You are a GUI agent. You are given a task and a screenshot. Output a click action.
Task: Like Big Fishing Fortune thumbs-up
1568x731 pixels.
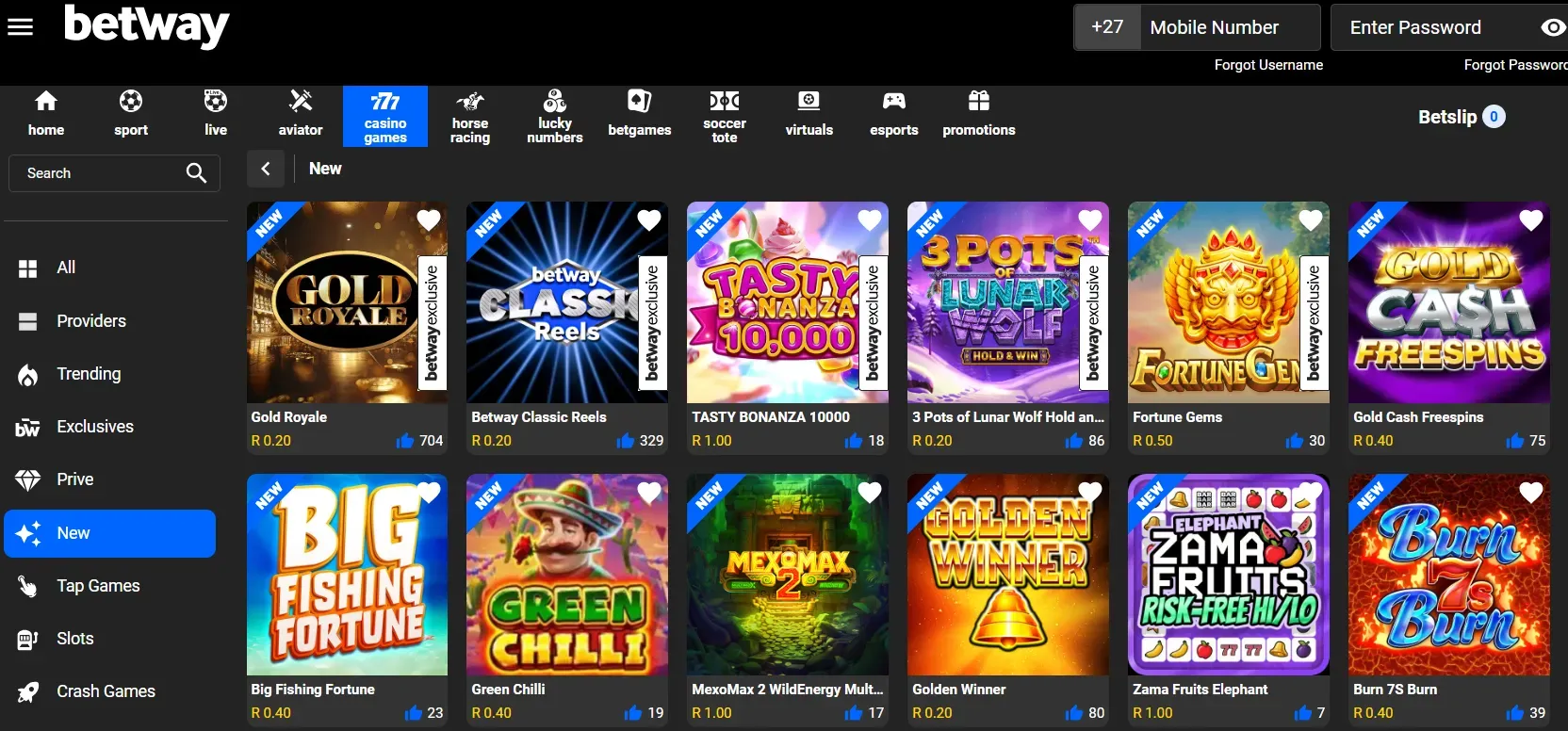coord(413,712)
